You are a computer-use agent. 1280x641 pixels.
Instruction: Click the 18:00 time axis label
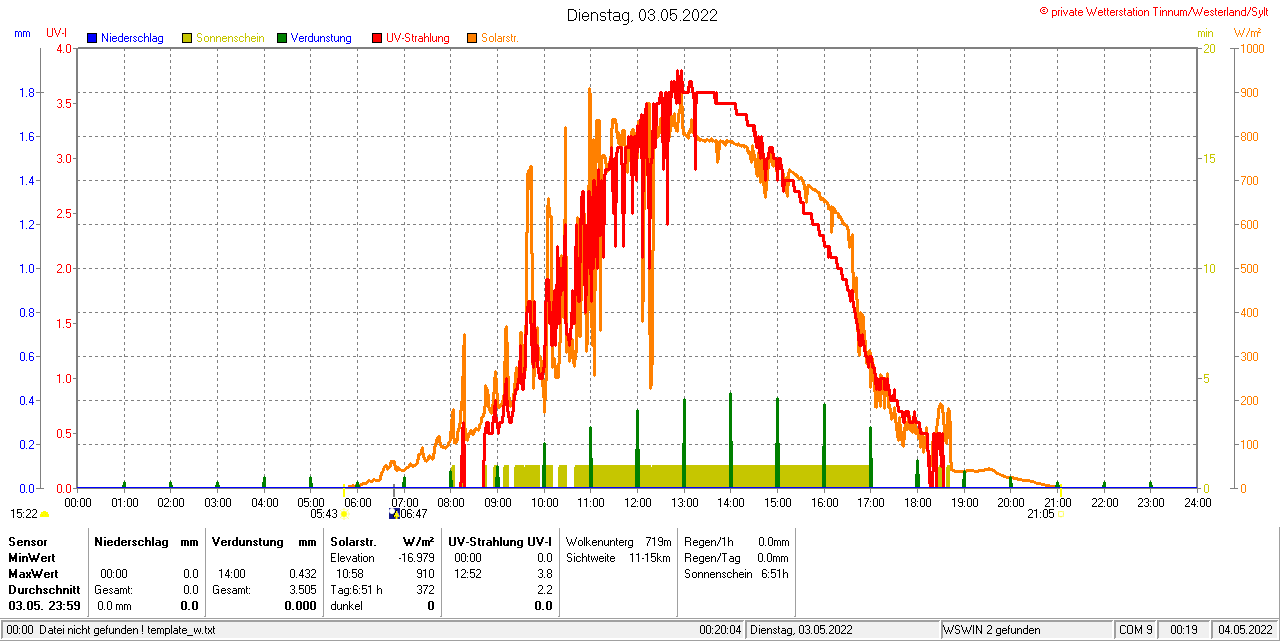[x=917, y=502]
